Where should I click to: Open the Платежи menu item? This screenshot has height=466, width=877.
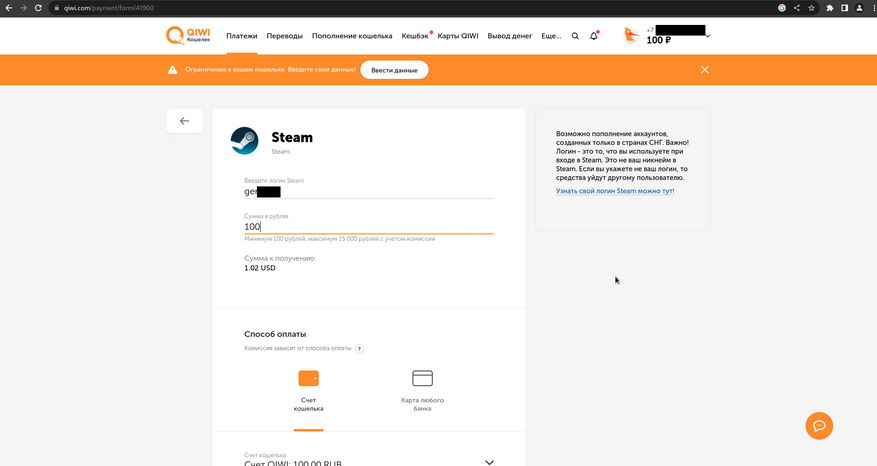[x=242, y=36]
